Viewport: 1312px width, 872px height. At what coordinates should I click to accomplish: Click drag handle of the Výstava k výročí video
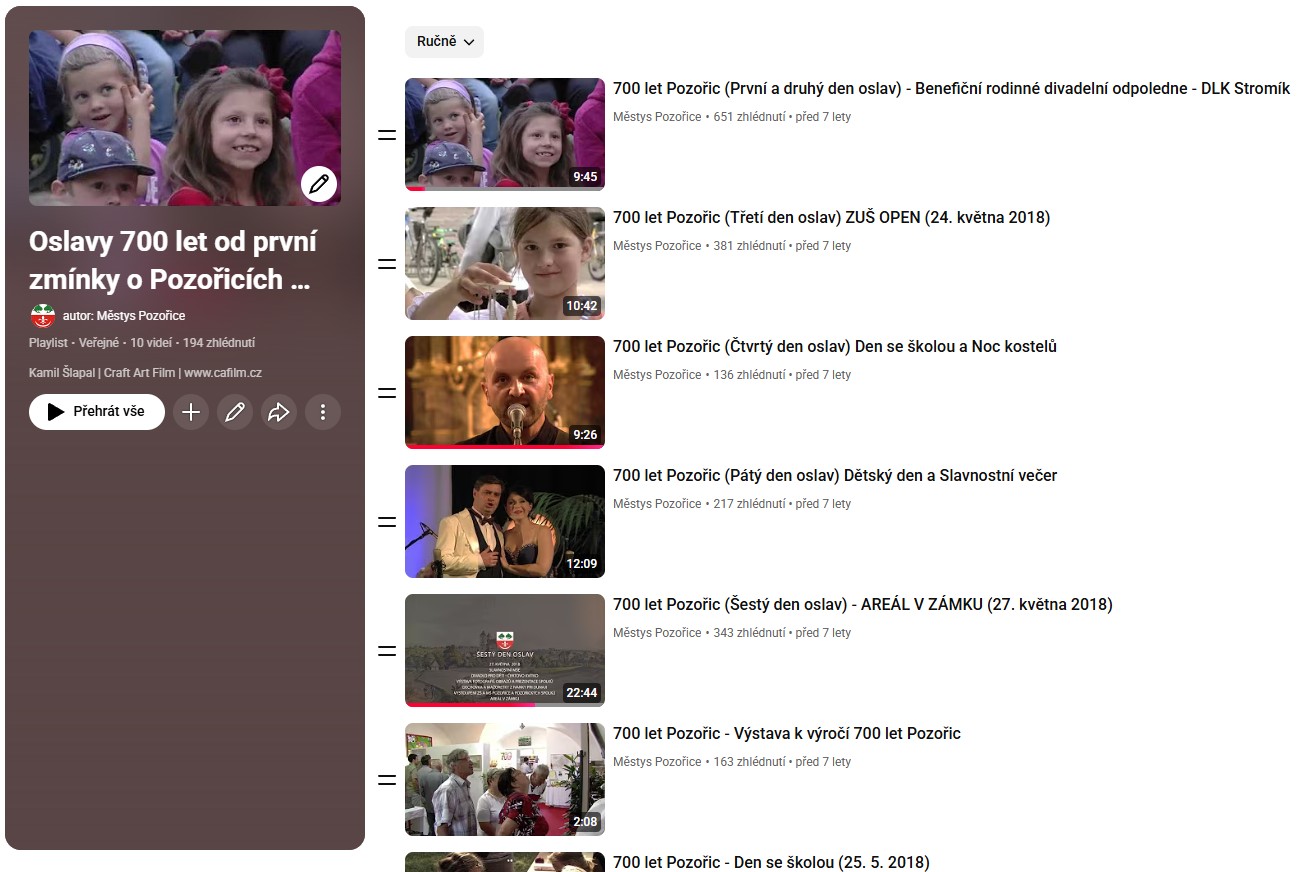pyautogui.click(x=387, y=780)
